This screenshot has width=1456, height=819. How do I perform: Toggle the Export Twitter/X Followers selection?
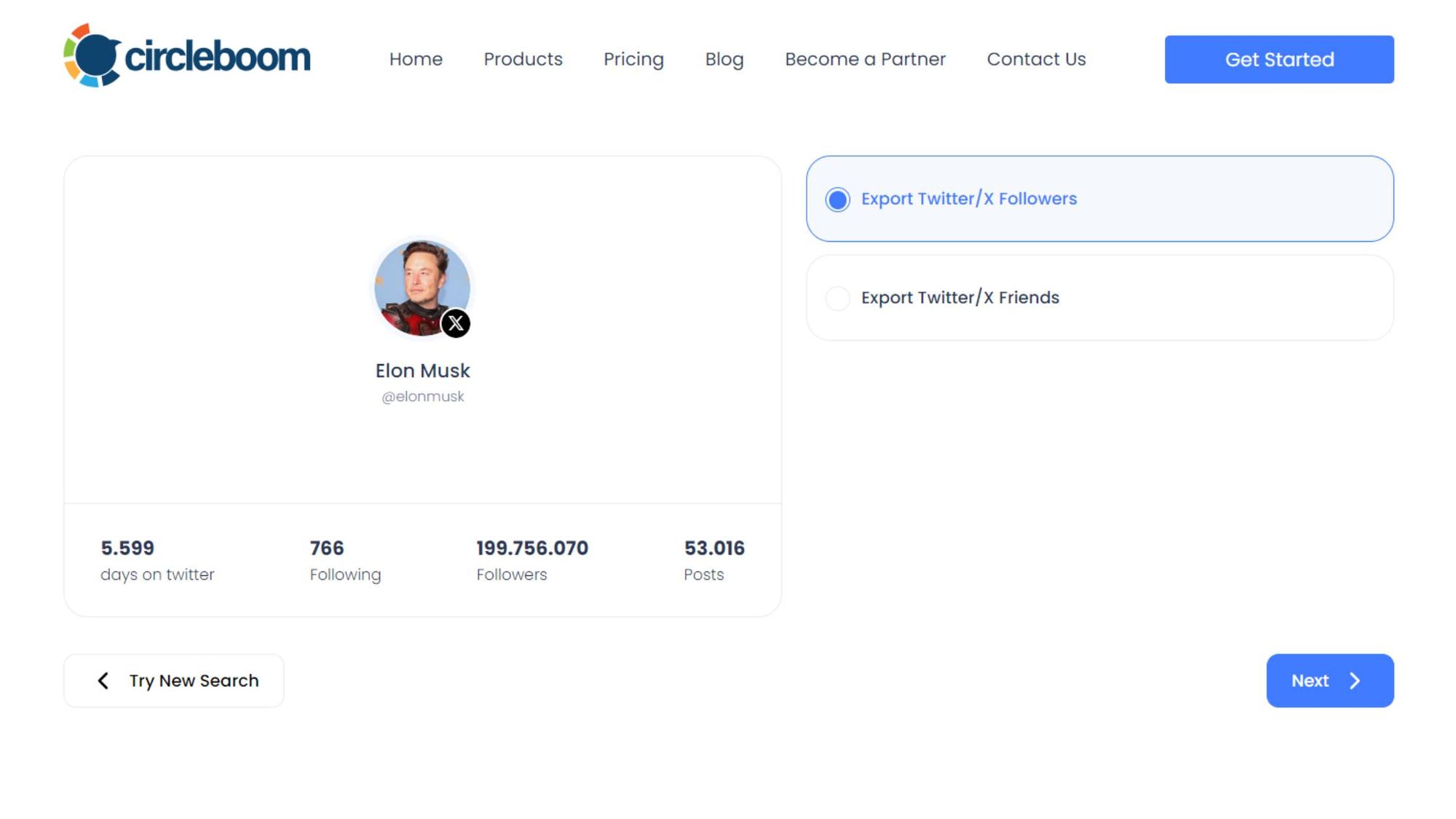pos(837,198)
